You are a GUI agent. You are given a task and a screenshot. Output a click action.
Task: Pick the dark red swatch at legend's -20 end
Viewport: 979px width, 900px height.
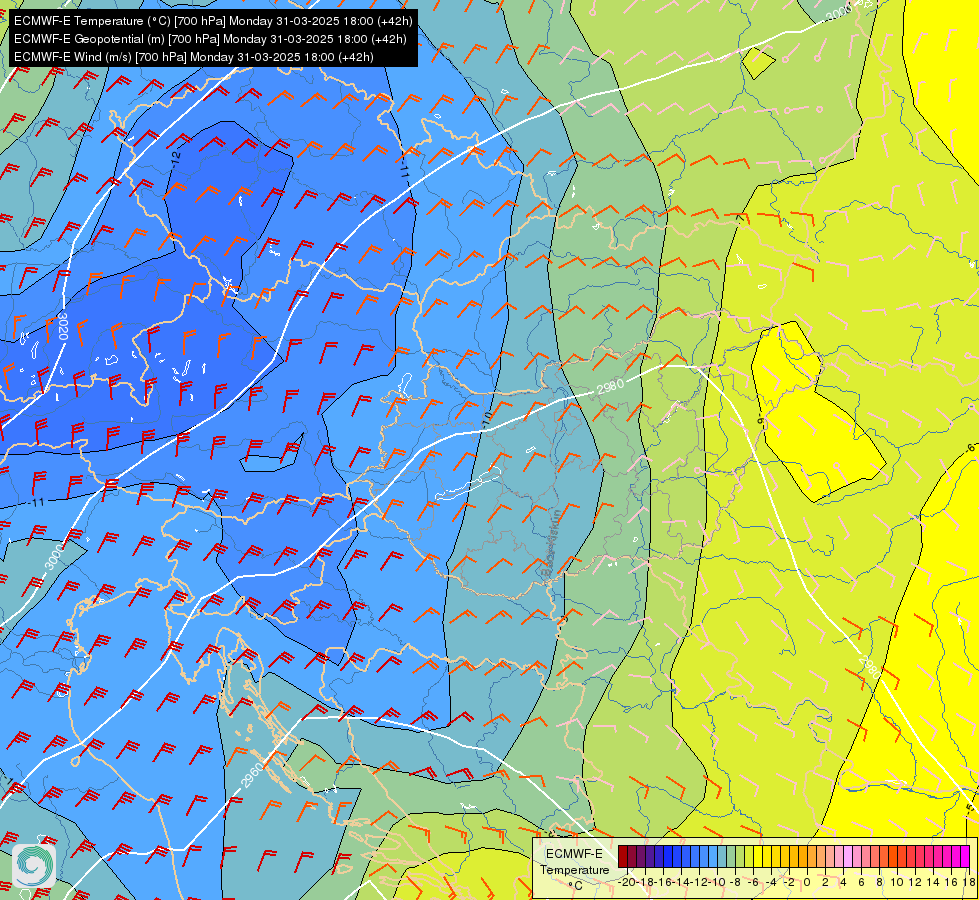[x=622, y=856]
